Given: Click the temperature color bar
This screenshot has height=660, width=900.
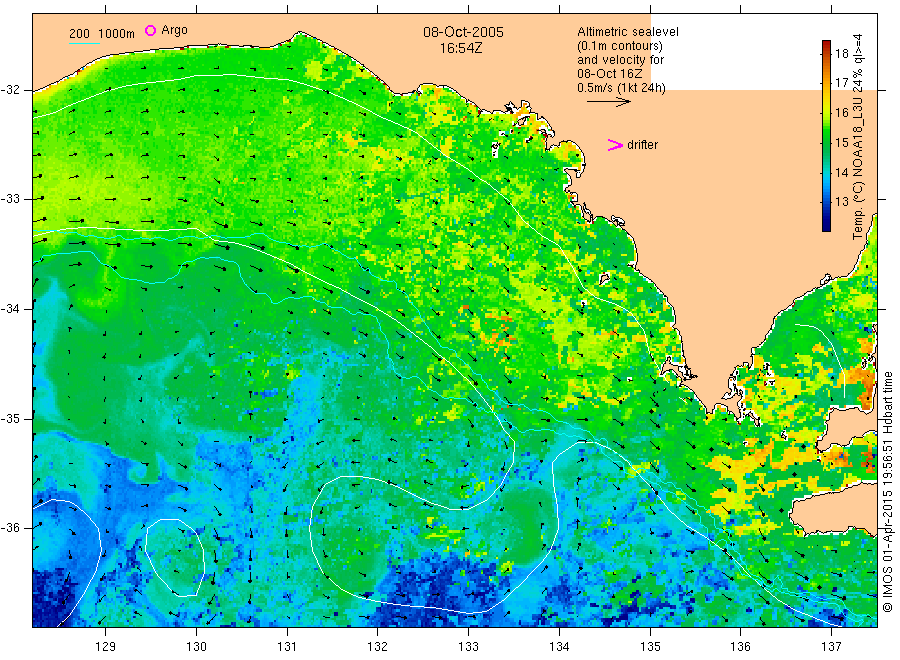Looking at the screenshot, I should tap(826, 136).
